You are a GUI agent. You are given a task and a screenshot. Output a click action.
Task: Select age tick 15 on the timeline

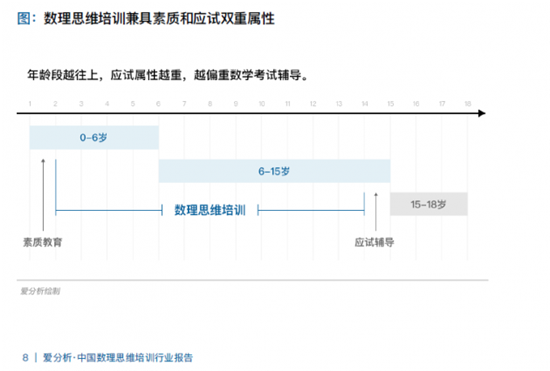[x=390, y=104]
